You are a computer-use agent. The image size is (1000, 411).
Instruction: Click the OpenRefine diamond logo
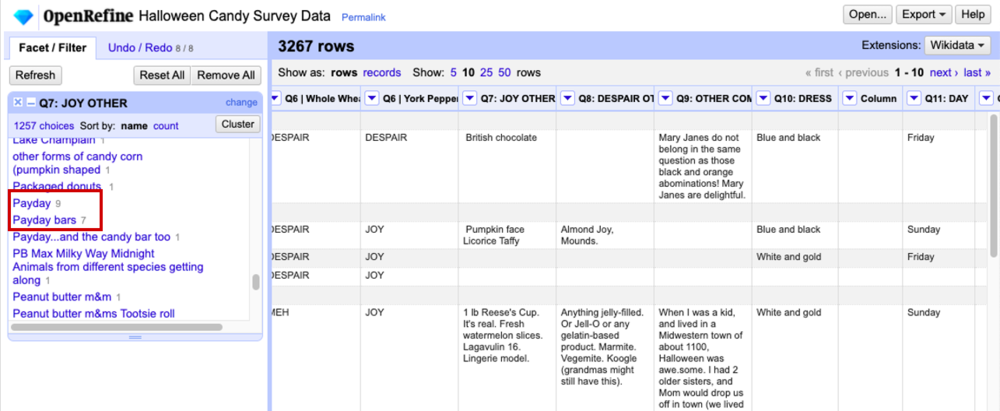click(x=23, y=17)
